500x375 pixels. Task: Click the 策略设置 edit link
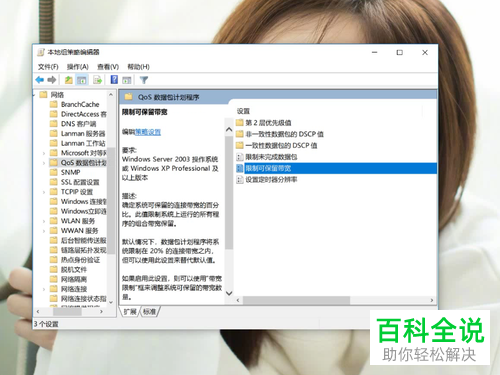tap(148, 132)
